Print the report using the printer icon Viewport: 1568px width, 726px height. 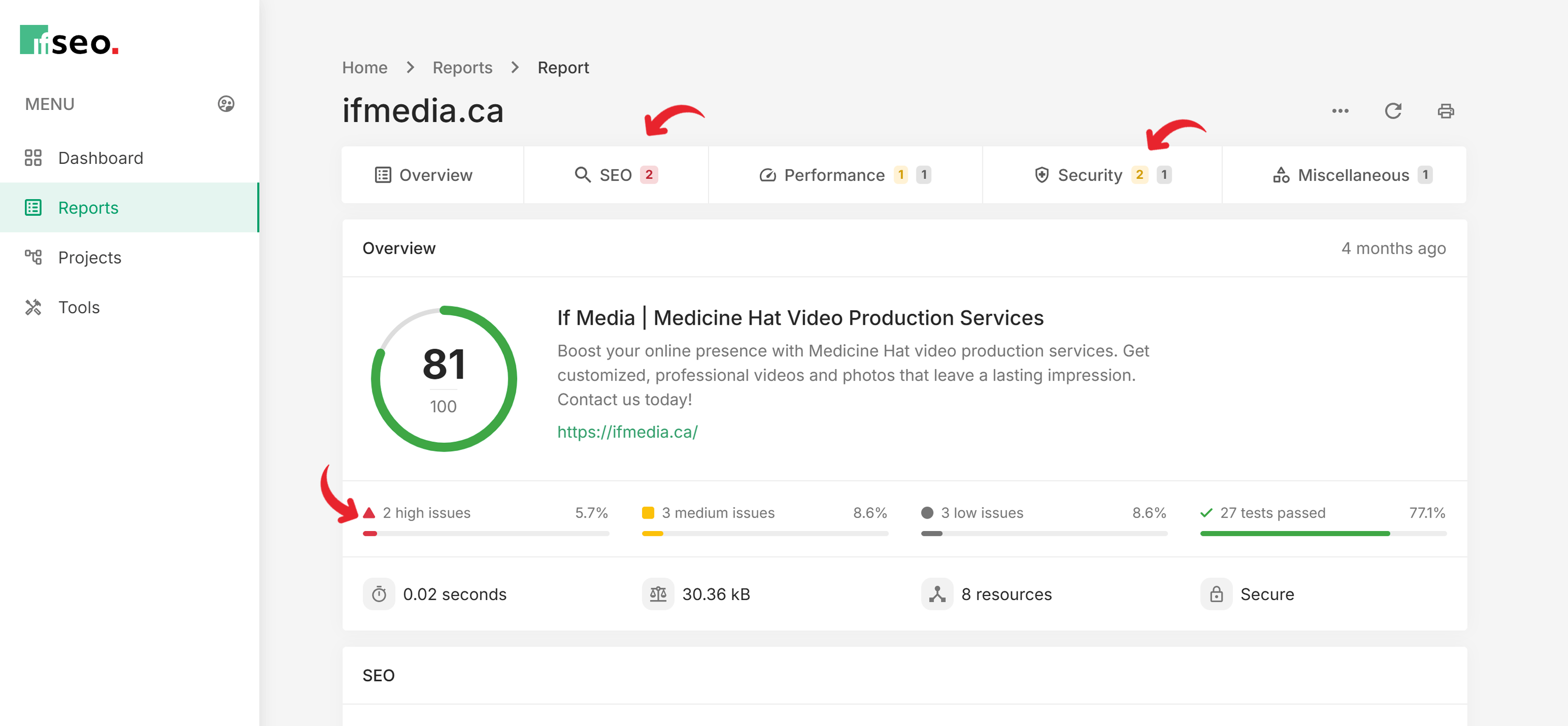1447,111
